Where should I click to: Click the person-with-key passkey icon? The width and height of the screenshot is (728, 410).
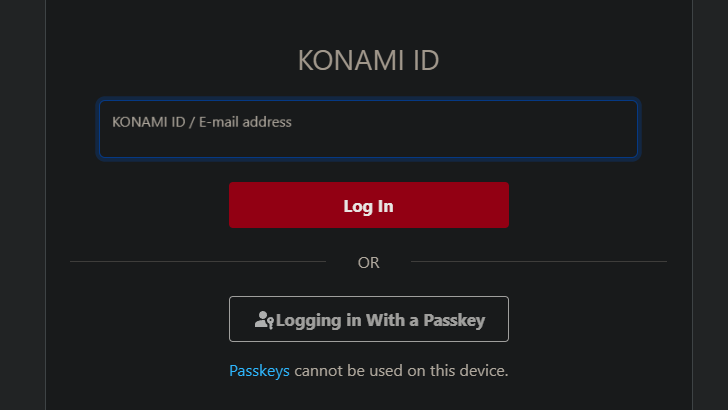tap(264, 321)
